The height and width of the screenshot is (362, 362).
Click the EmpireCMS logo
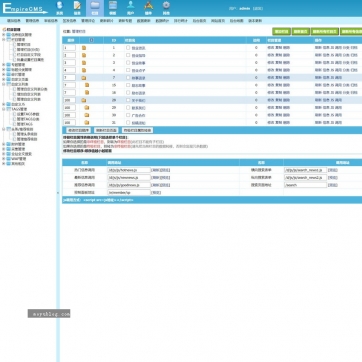pos(25,8)
